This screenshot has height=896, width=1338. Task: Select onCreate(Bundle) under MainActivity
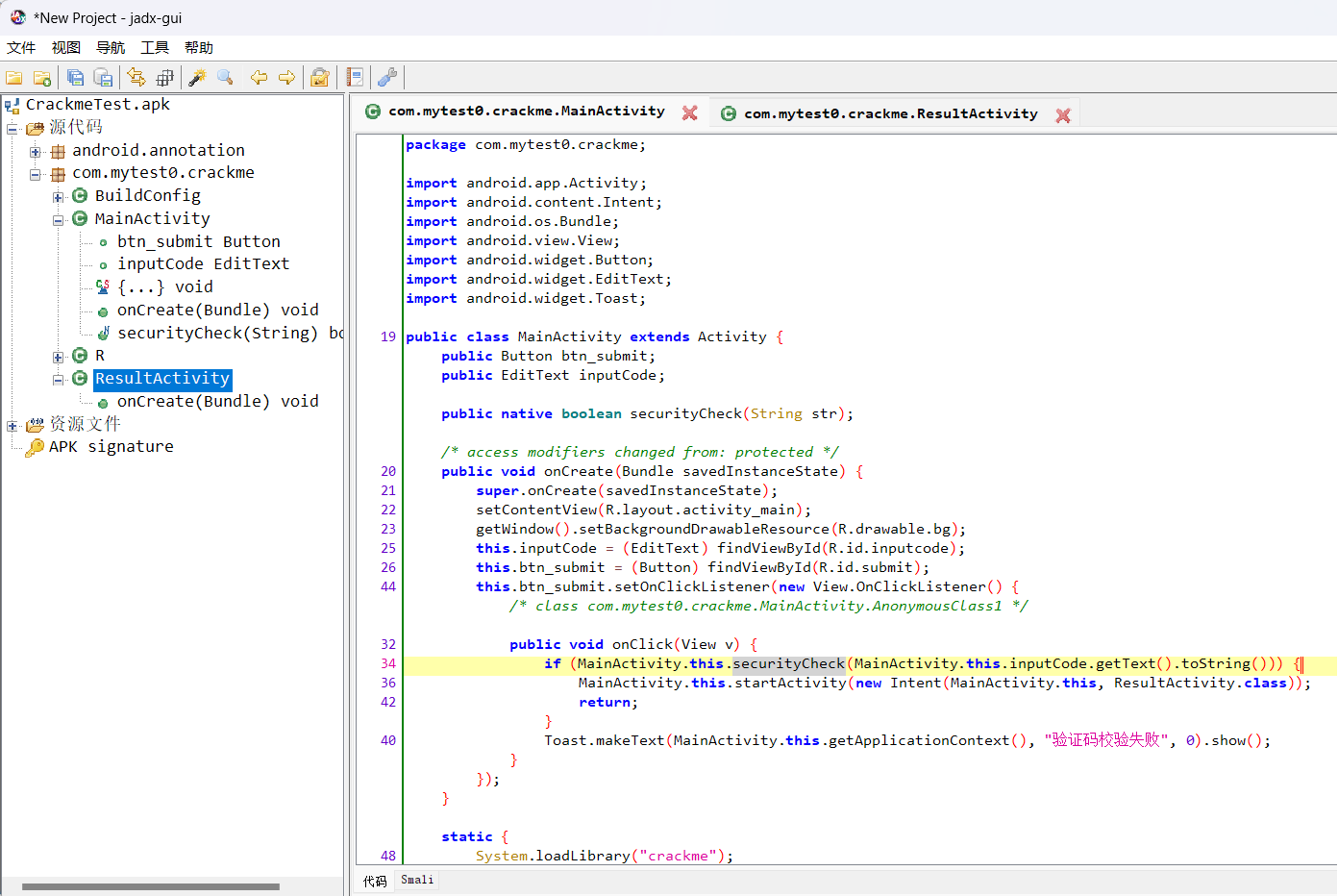pos(217,310)
